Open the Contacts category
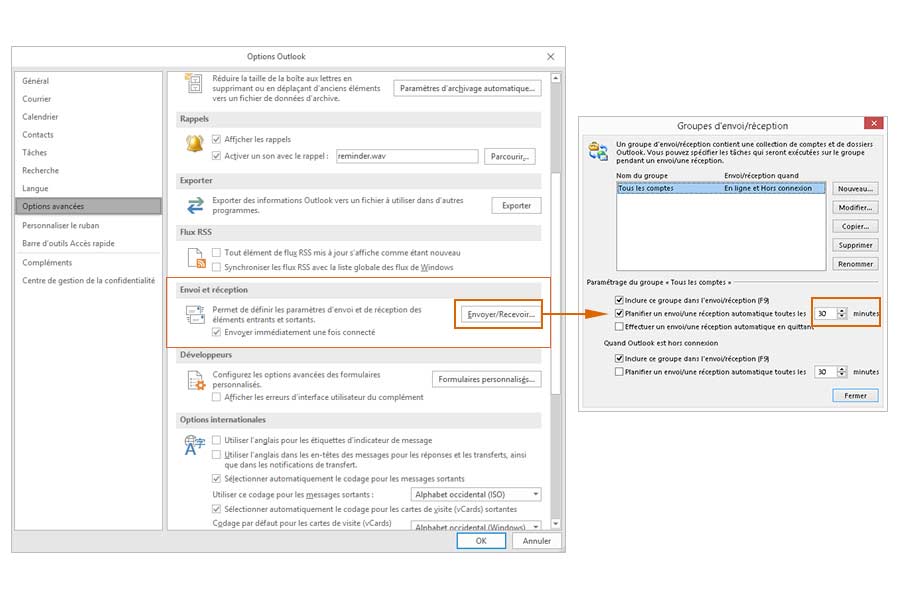 (88, 134)
